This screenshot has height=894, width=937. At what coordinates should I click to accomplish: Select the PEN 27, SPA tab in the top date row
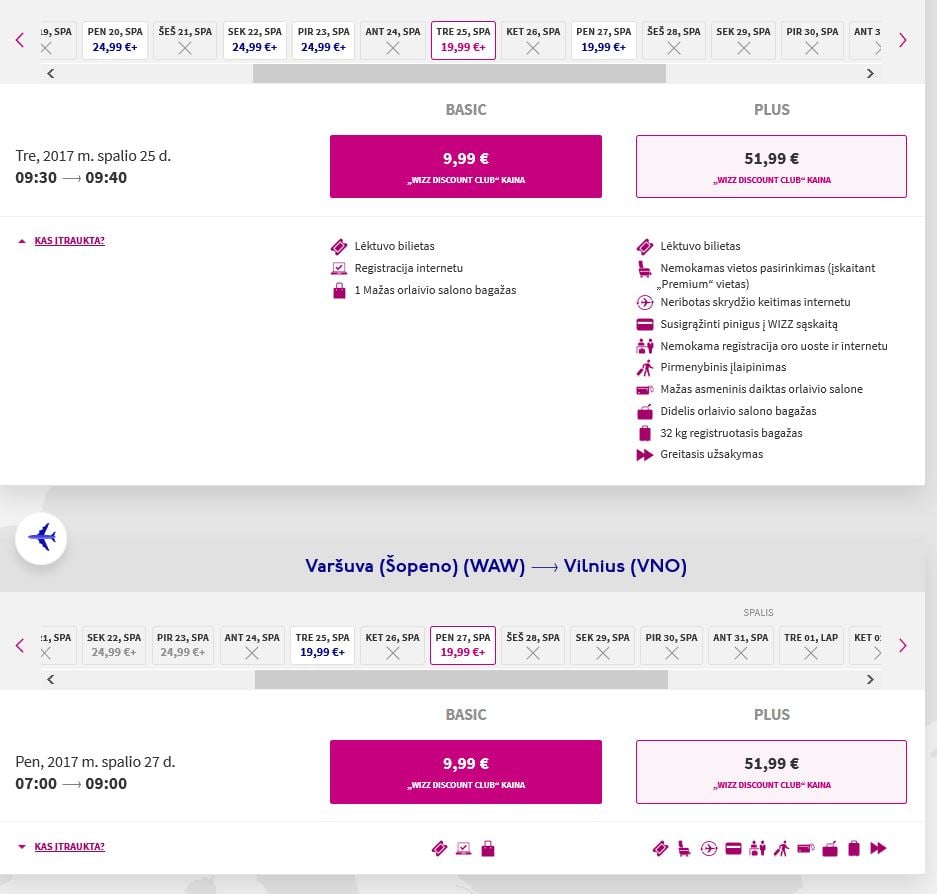(x=604, y=40)
